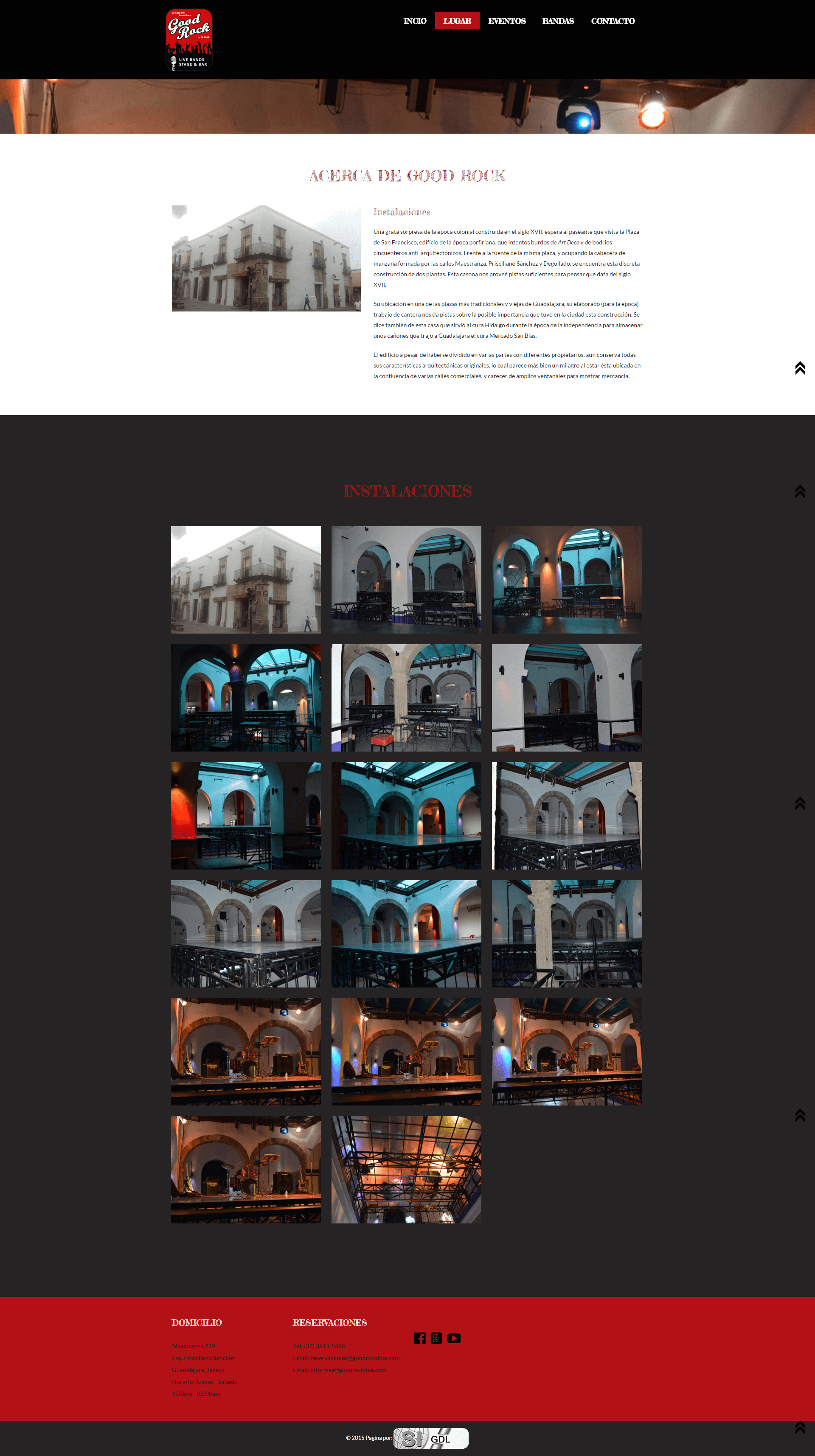Viewport: 815px width, 1456px height.
Task: Open the gallery thumbnail with the red stool
Action: point(406,698)
